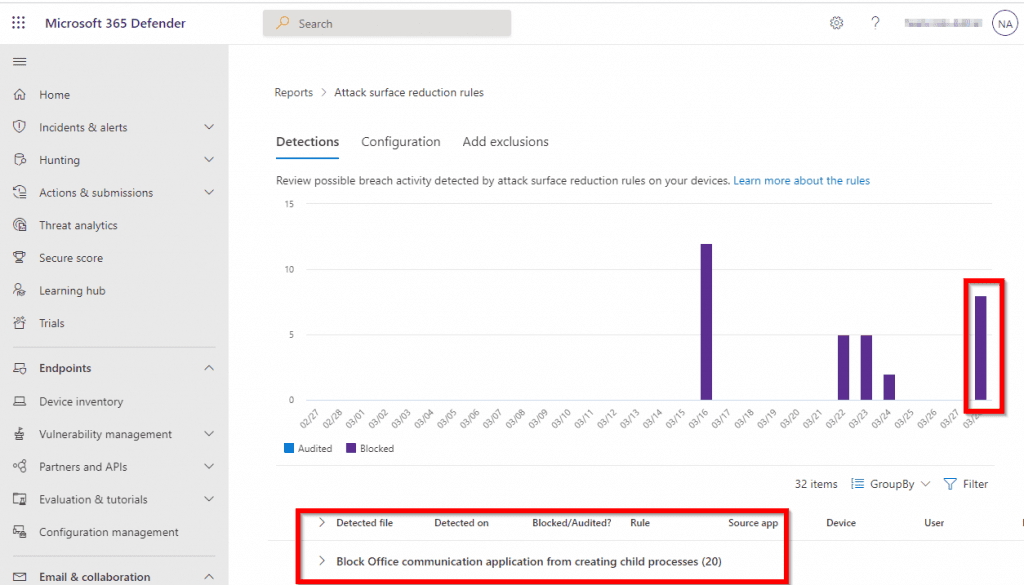Click the Evaluation & tutorials icon
Image resolution: width=1024 pixels, height=585 pixels.
[x=20, y=499]
